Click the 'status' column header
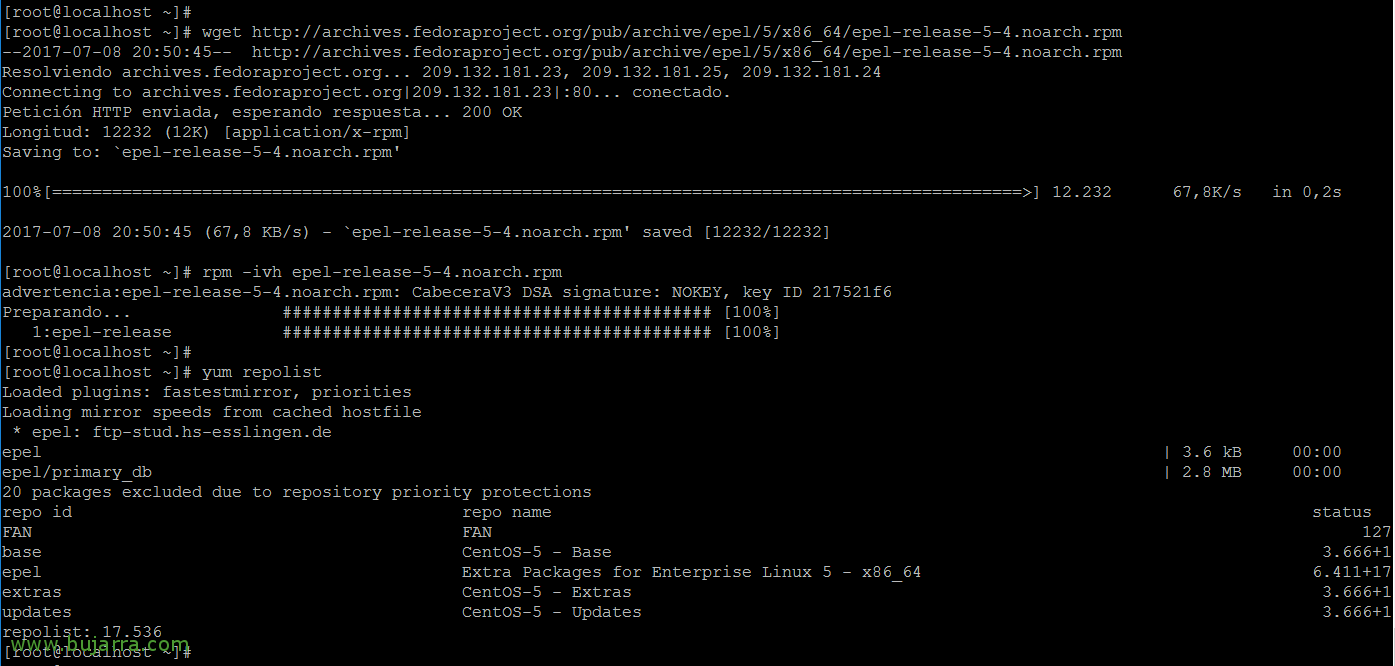 (x=1342, y=512)
